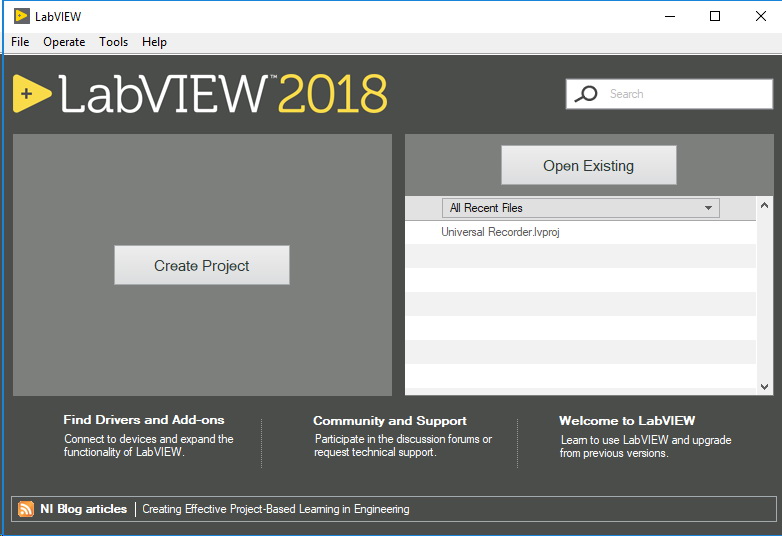The width and height of the screenshot is (782, 536).
Task: Open the Tools menu
Action: pyautogui.click(x=113, y=42)
